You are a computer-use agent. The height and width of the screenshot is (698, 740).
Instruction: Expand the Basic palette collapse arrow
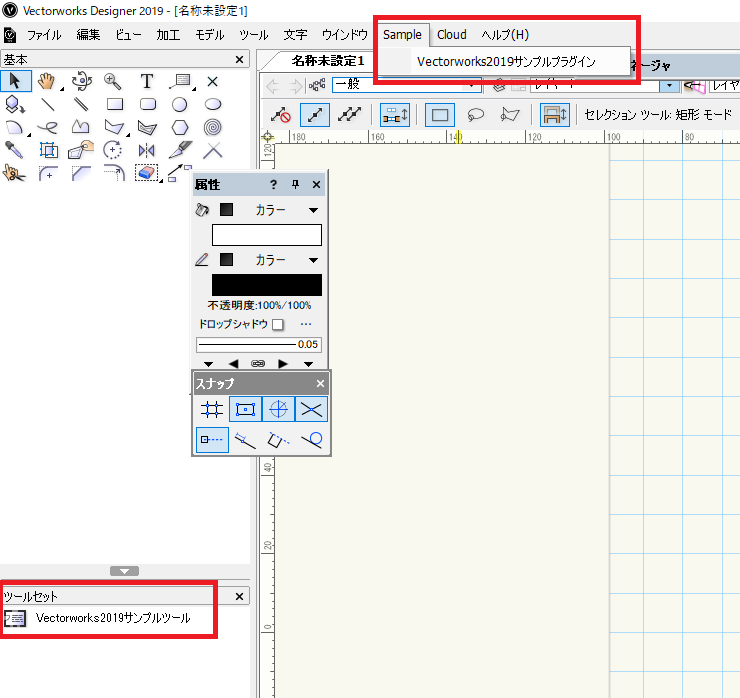(125, 571)
